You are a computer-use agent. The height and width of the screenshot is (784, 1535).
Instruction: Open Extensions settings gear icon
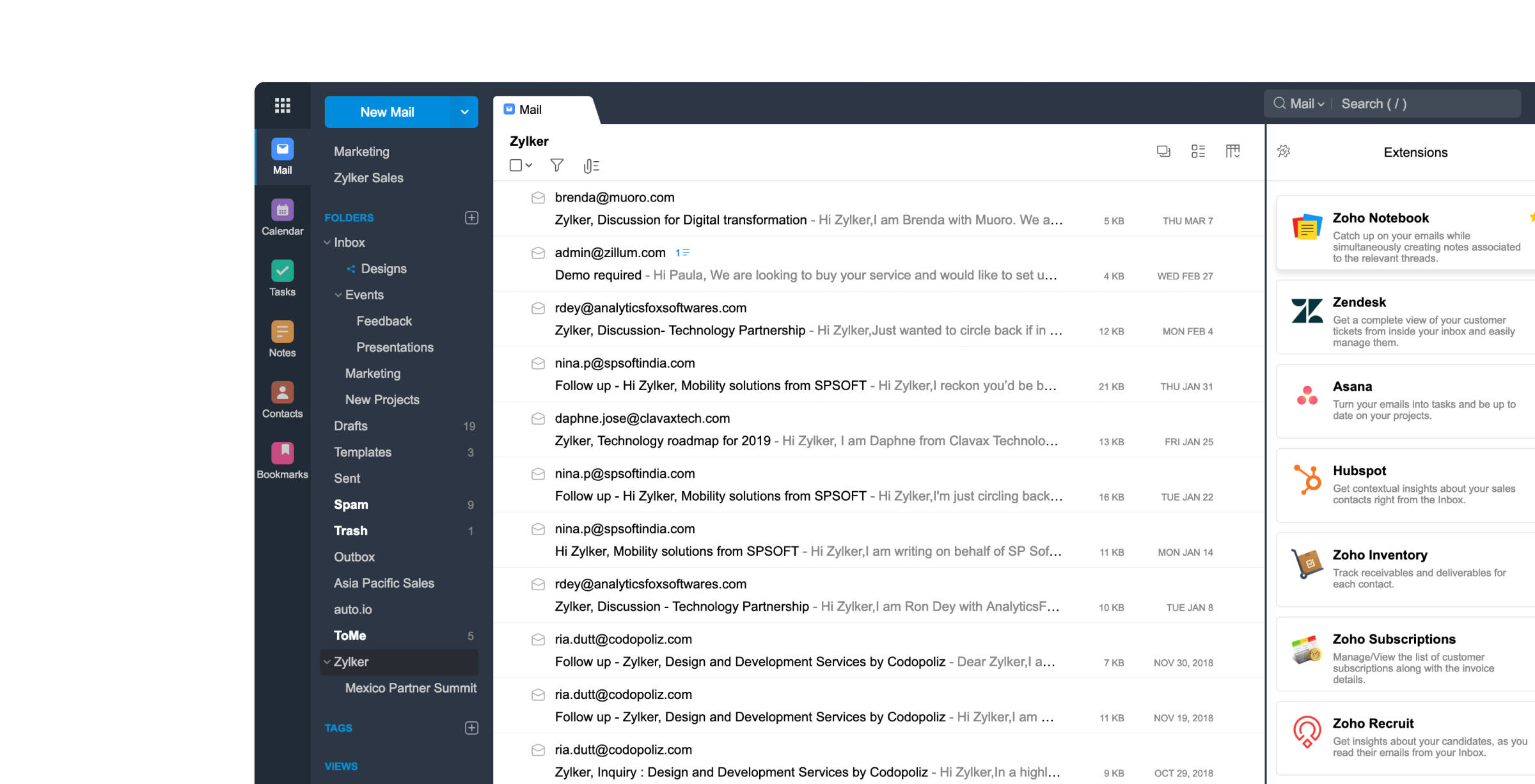tap(1284, 152)
